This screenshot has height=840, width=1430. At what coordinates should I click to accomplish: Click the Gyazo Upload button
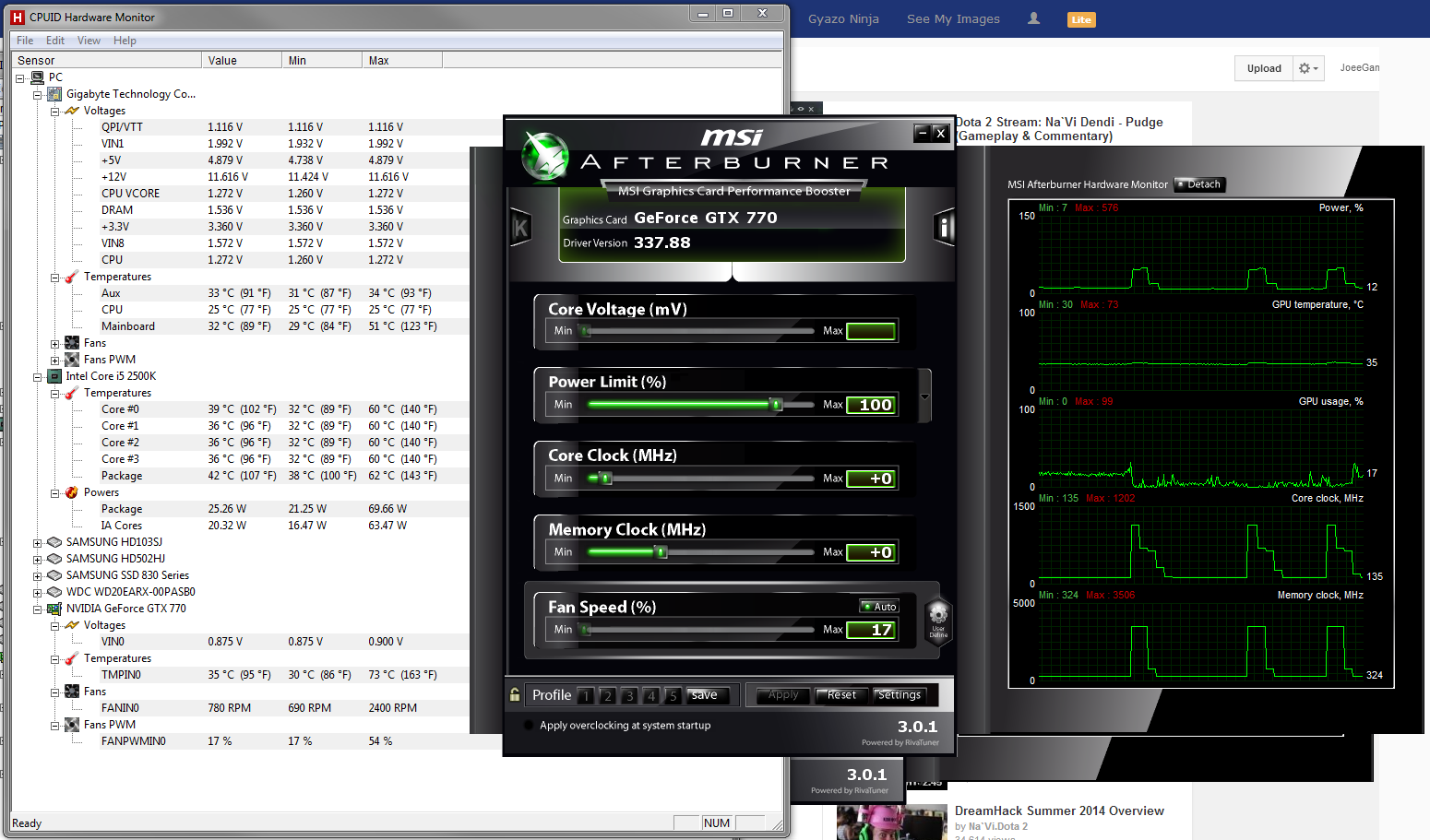(1264, 68)
